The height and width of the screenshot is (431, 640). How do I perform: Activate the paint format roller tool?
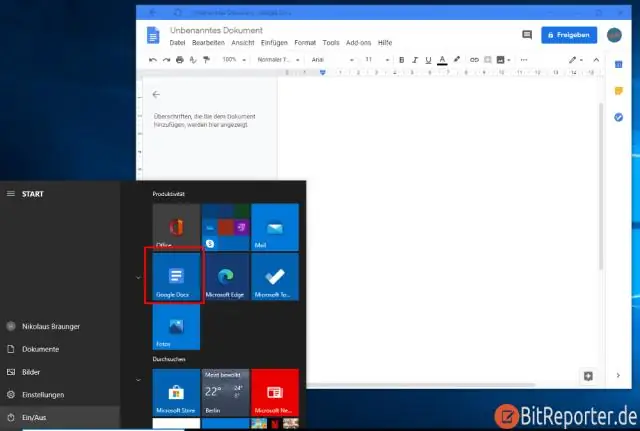pos(207,60)
